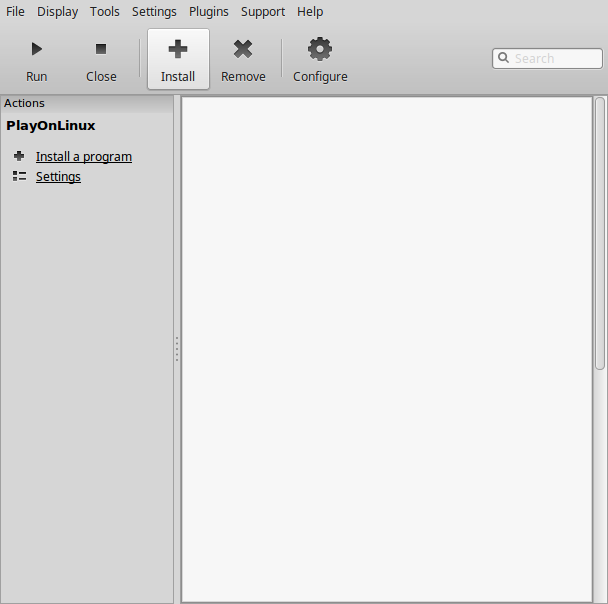Image resolution: width=608 pixels, height=604 pixels.
Task: Click the PlayOnLinux heading text
Action: pyautogui.click(x=51, y=126)
